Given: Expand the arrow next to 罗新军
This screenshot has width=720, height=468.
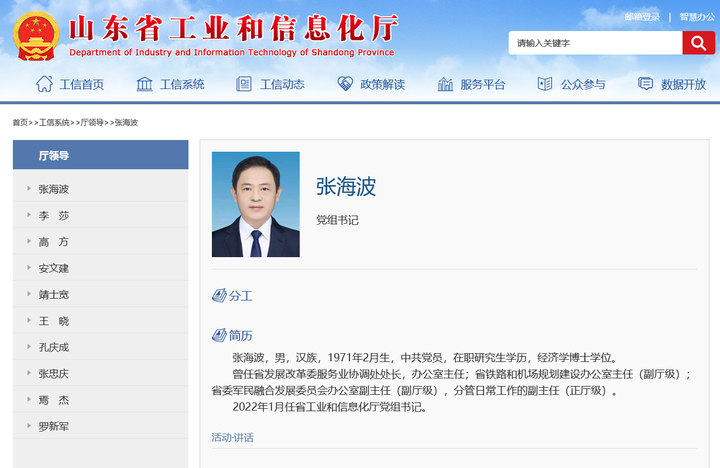Looking at the screenshot, I should pyautogui.click(x=28, y=427).
